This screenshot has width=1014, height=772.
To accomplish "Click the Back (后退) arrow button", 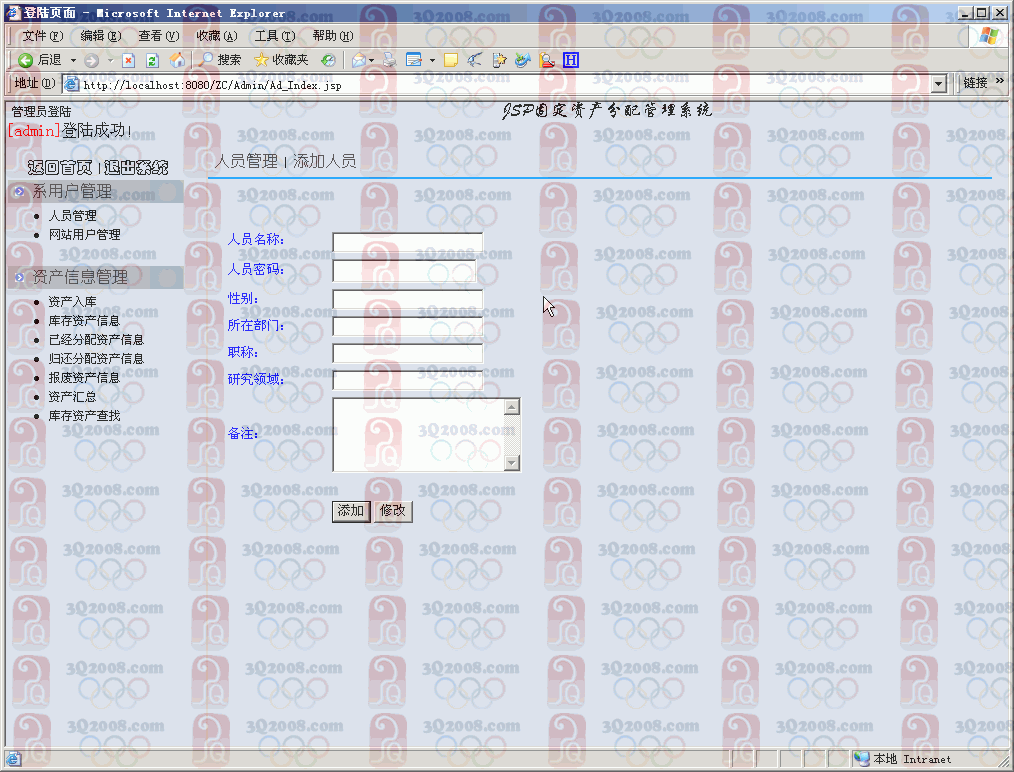I will point(39,60).
